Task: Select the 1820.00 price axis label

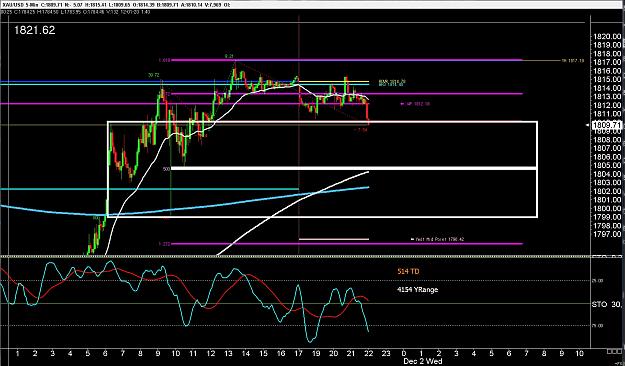Action: point(607,36)
